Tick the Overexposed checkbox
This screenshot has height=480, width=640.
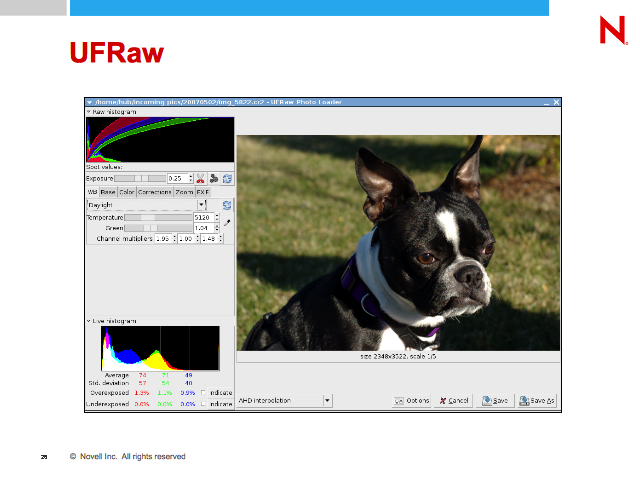pos(203,393)
